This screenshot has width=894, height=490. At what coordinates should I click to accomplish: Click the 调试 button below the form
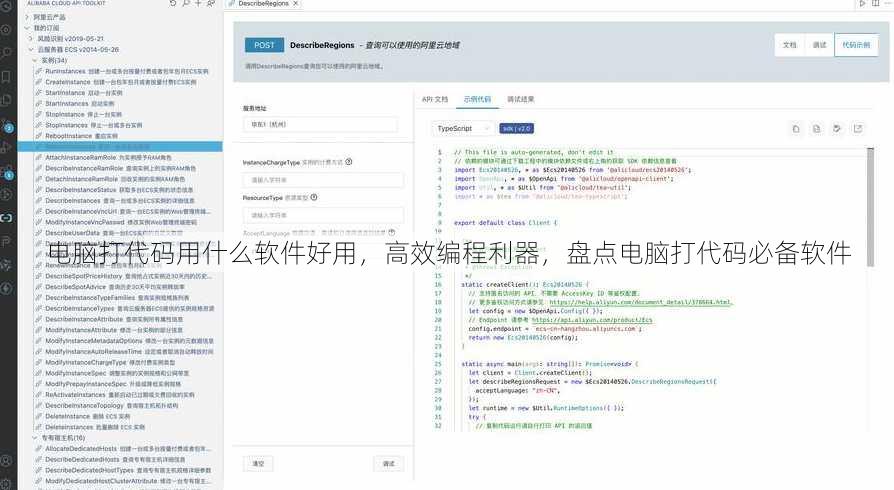[x=389, y=464]
